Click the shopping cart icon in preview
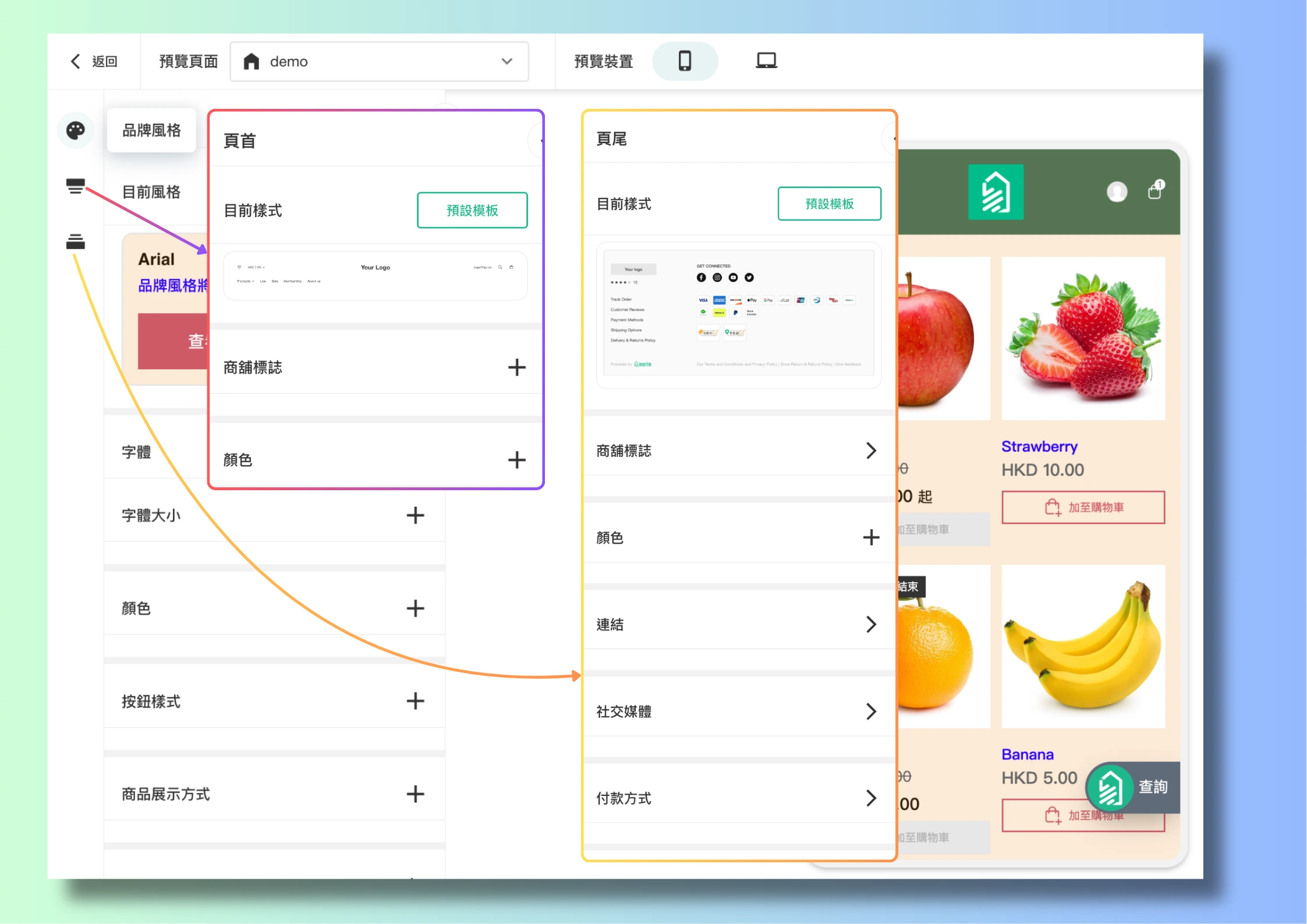 click(1155, 190)
